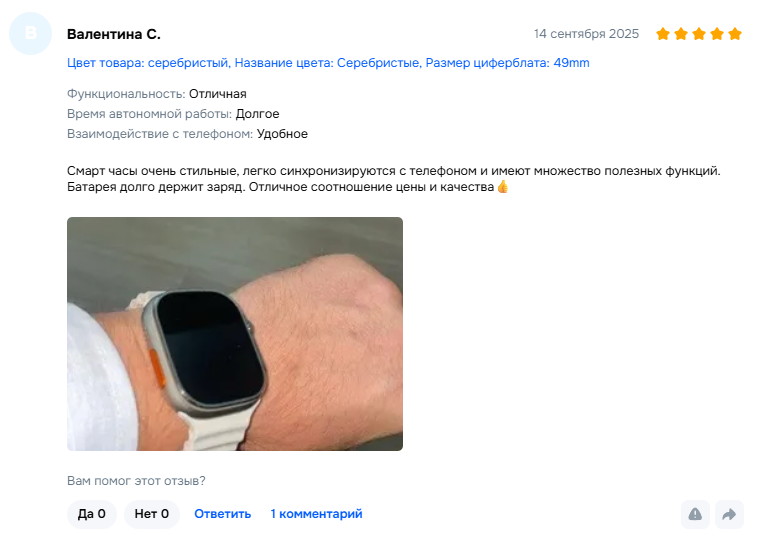Vote 'Нет 0' on review helpfulness
This screenshot has width=760, height=540.
pos(152,514)
